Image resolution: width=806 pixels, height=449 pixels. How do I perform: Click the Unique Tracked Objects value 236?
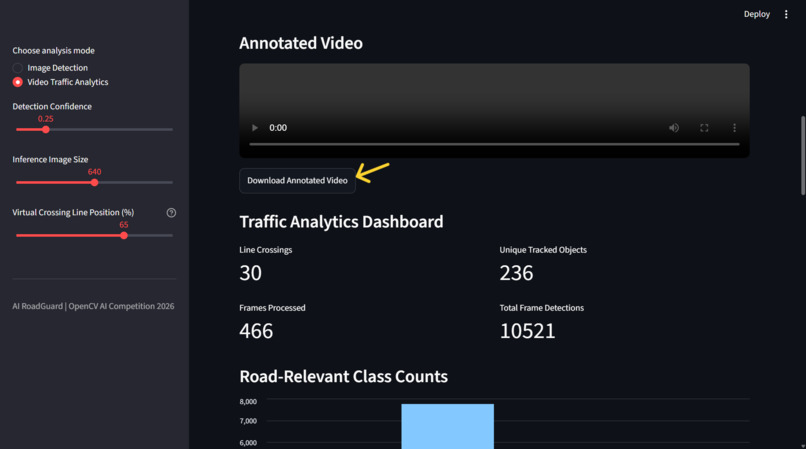point(516,273)
